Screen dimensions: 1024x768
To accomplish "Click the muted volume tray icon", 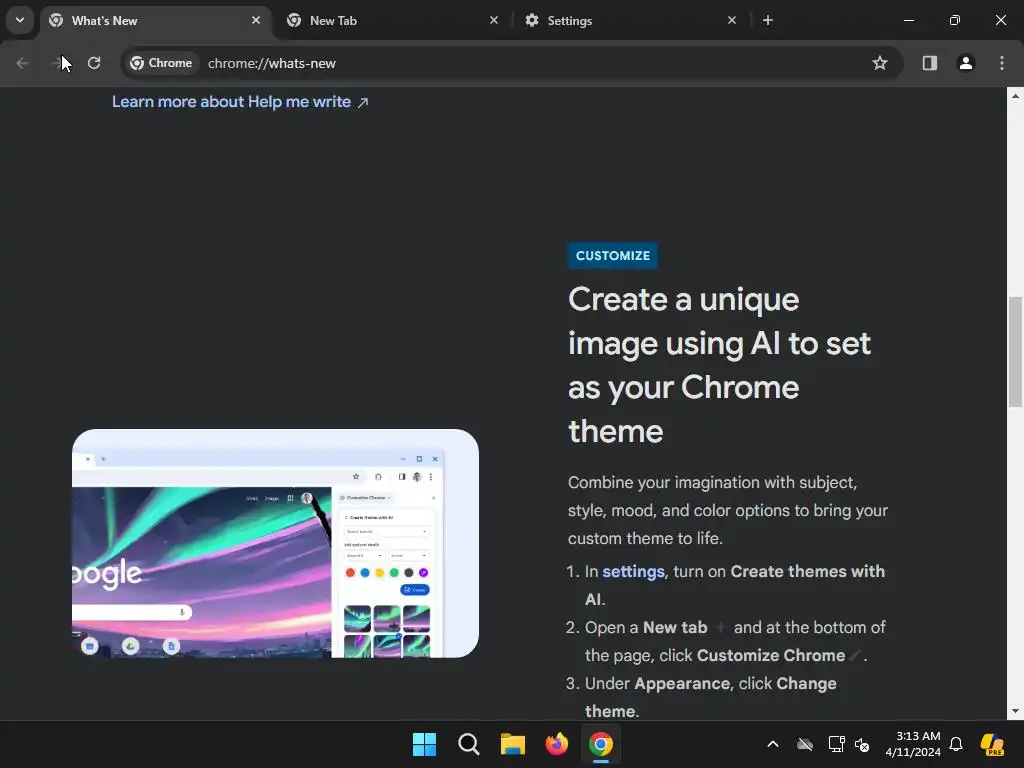I will (x=862, y=744).
